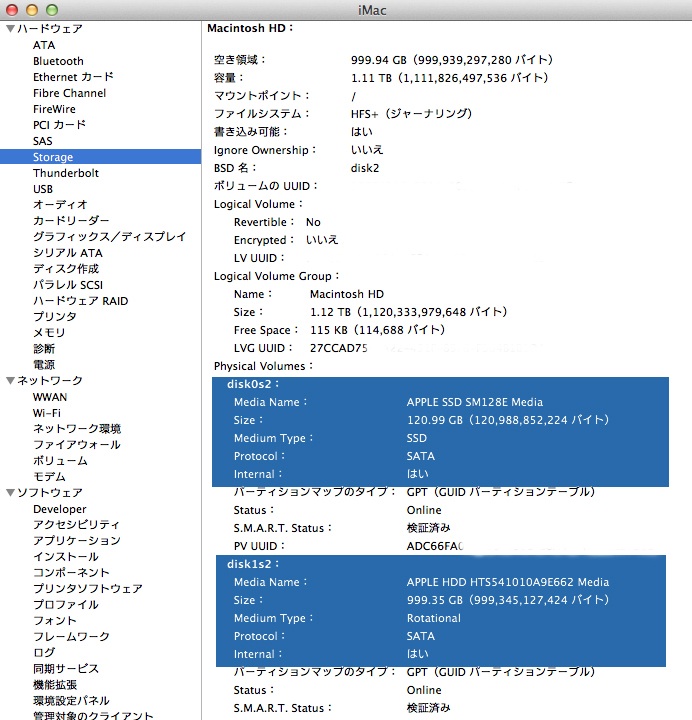Select シリアル ATA in the sidebar

(68, 253)
